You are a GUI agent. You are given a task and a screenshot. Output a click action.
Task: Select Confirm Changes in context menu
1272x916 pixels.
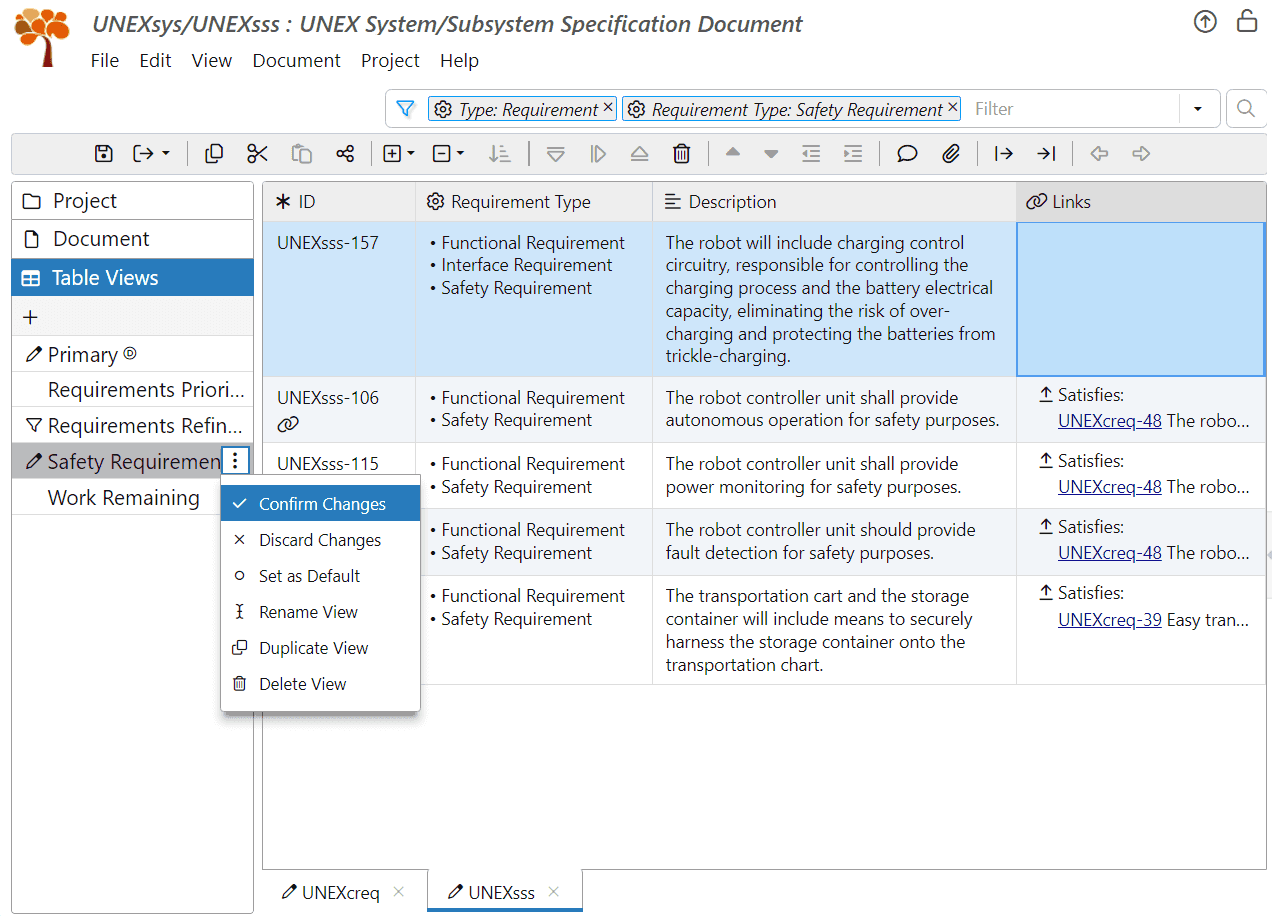coord(320,504)
